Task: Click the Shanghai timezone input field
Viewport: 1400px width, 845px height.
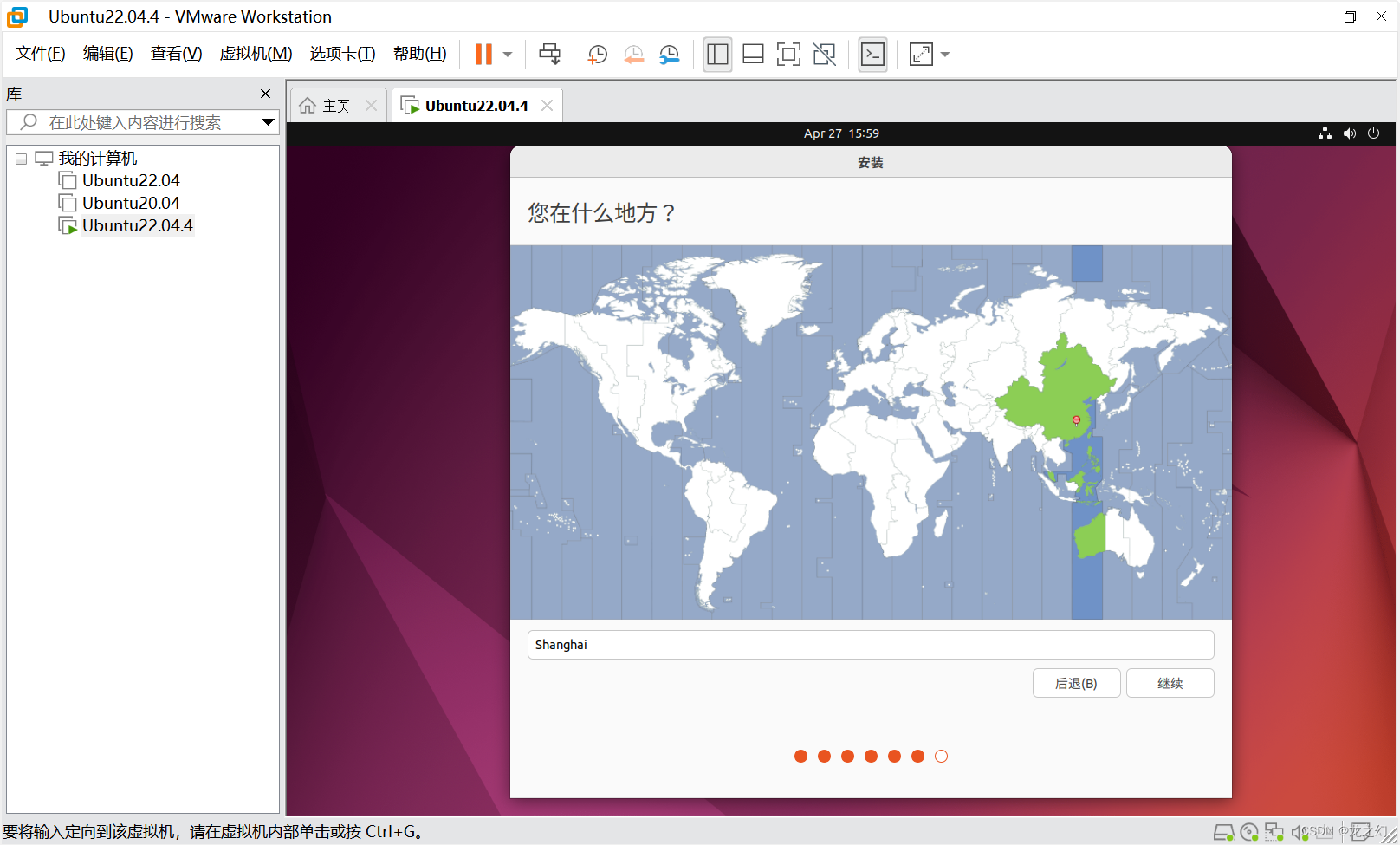Action: click(871, 645)
